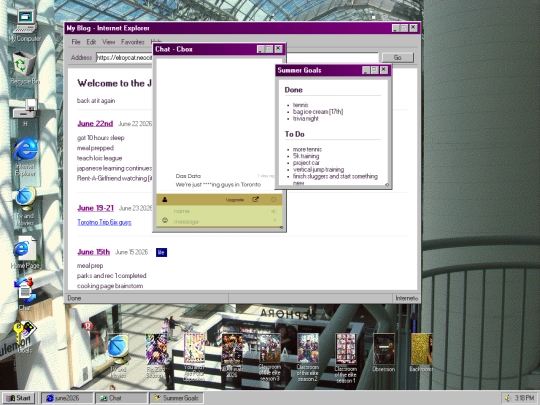This screenshot has width=540, height=405.
Task: Close the Chat - Cbox window
Action: (279, 49)
